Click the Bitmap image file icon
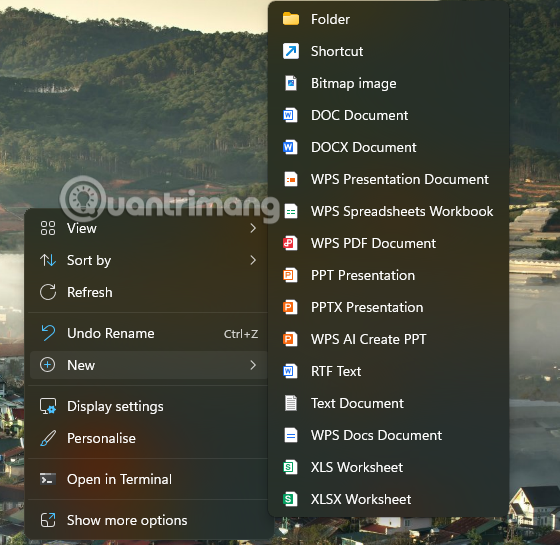Image resolution: width=560 pixels, height=545 pixels. pos(291,83)
